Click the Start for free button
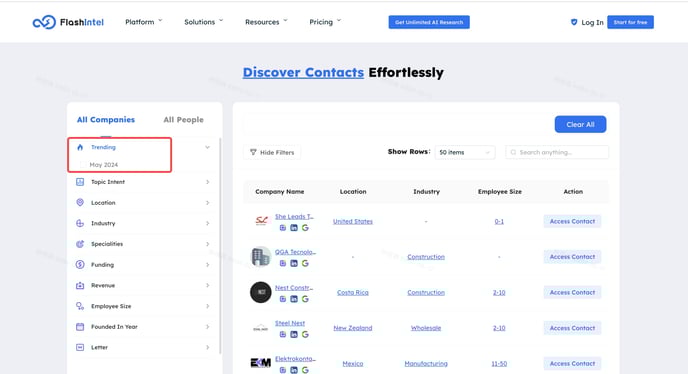The height and width of the screenshot is (374, 688). coord(630,22)
